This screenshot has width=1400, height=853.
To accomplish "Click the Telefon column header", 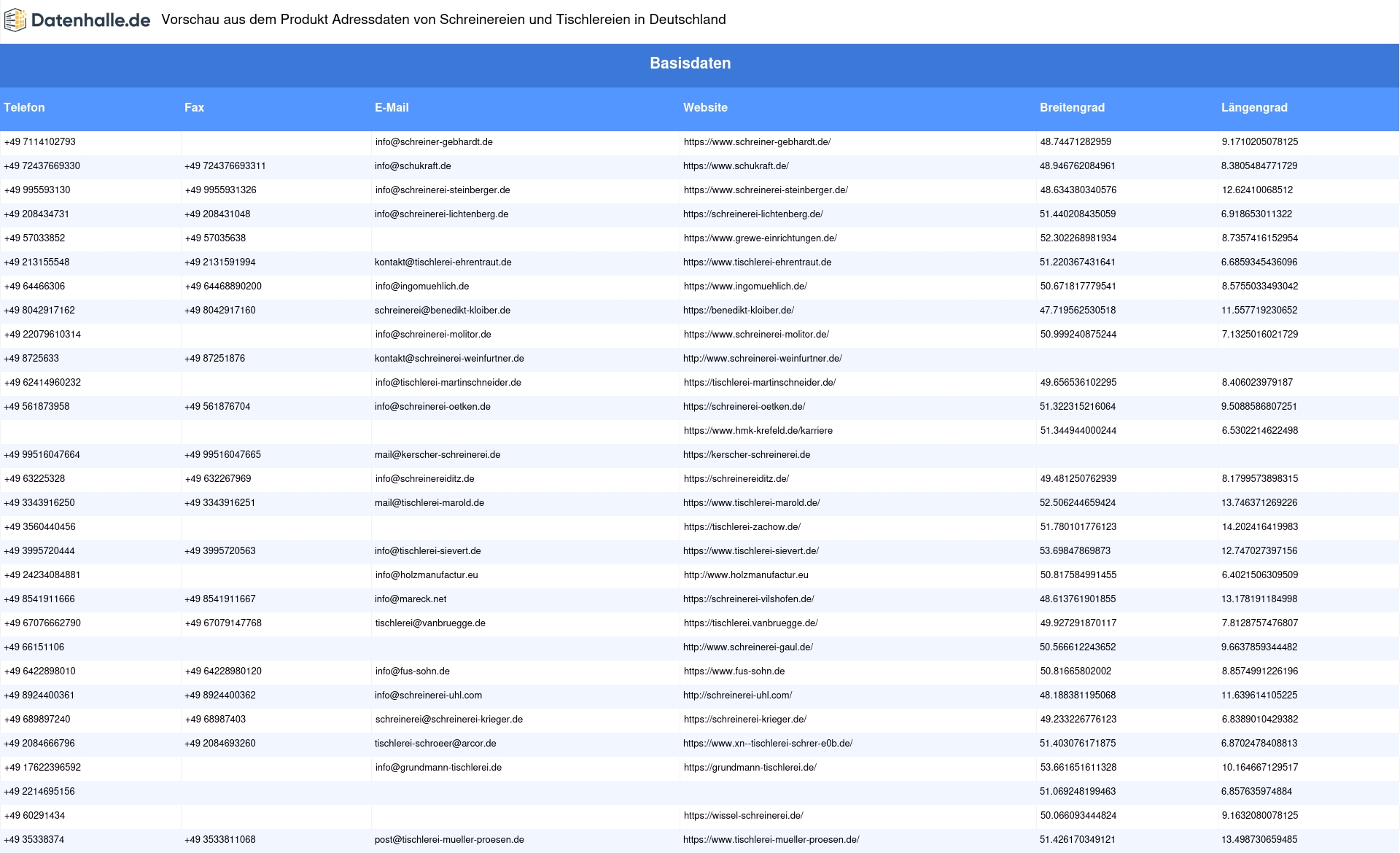I will click(24, 107).
